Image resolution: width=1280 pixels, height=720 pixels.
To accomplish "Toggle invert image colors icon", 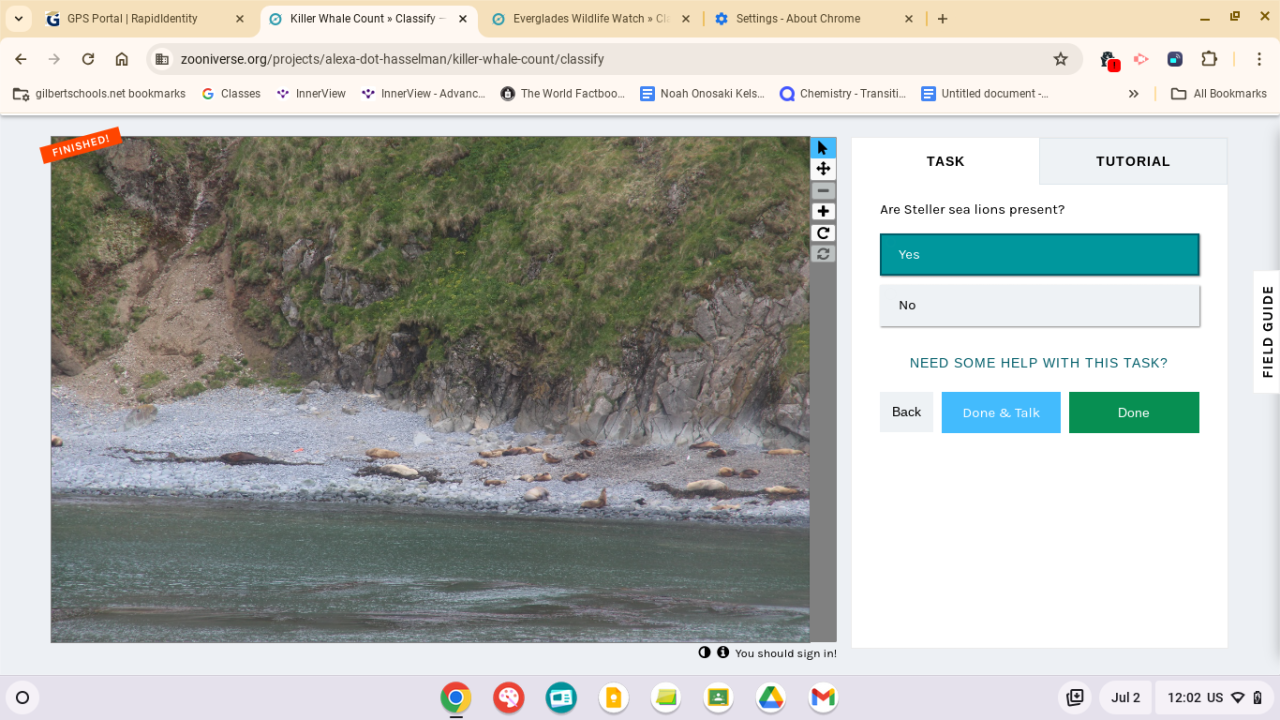I will (704, 652).
